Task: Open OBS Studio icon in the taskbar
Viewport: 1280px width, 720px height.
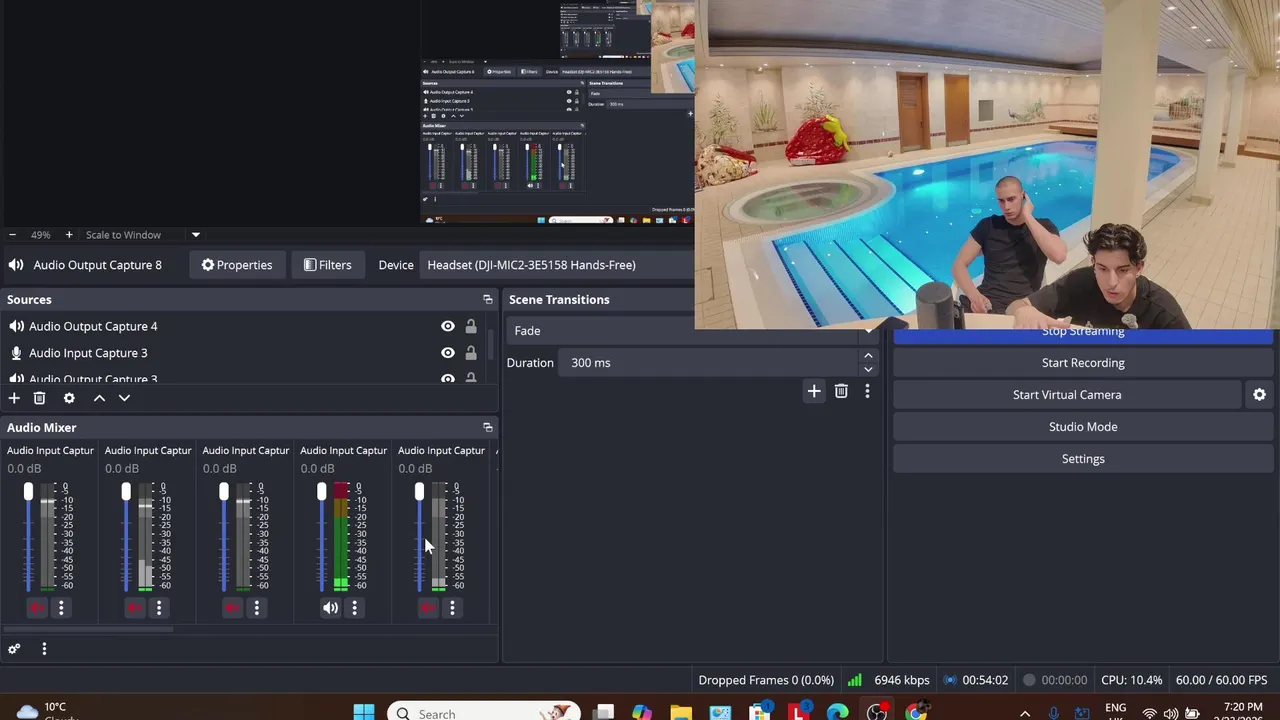Action: 877,713
